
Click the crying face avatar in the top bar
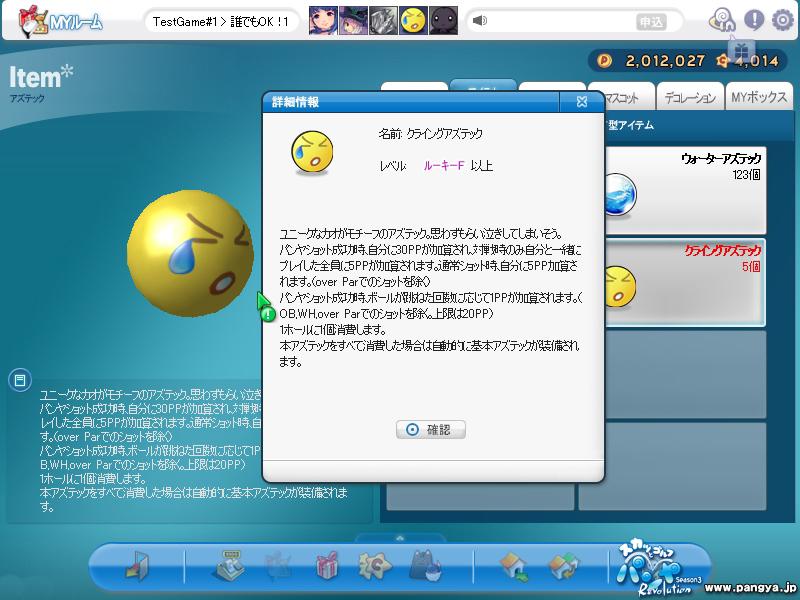click(x=413, y=20)
